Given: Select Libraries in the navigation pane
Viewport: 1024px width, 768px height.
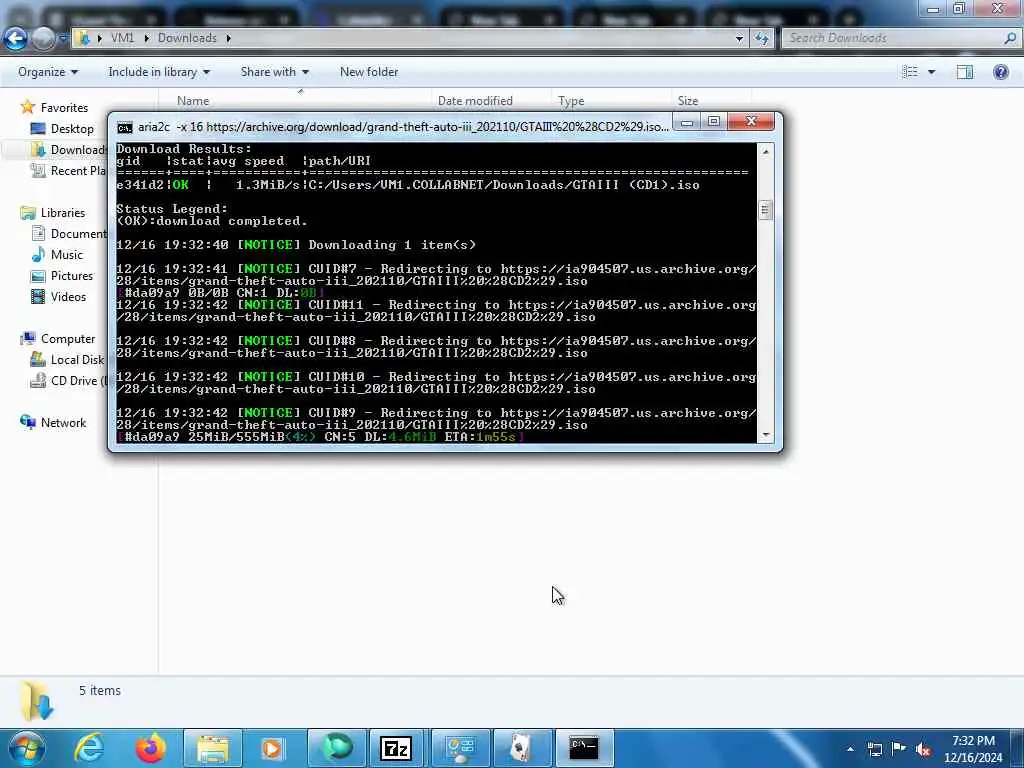Looking at the screenshot, I should click(53, 212).
